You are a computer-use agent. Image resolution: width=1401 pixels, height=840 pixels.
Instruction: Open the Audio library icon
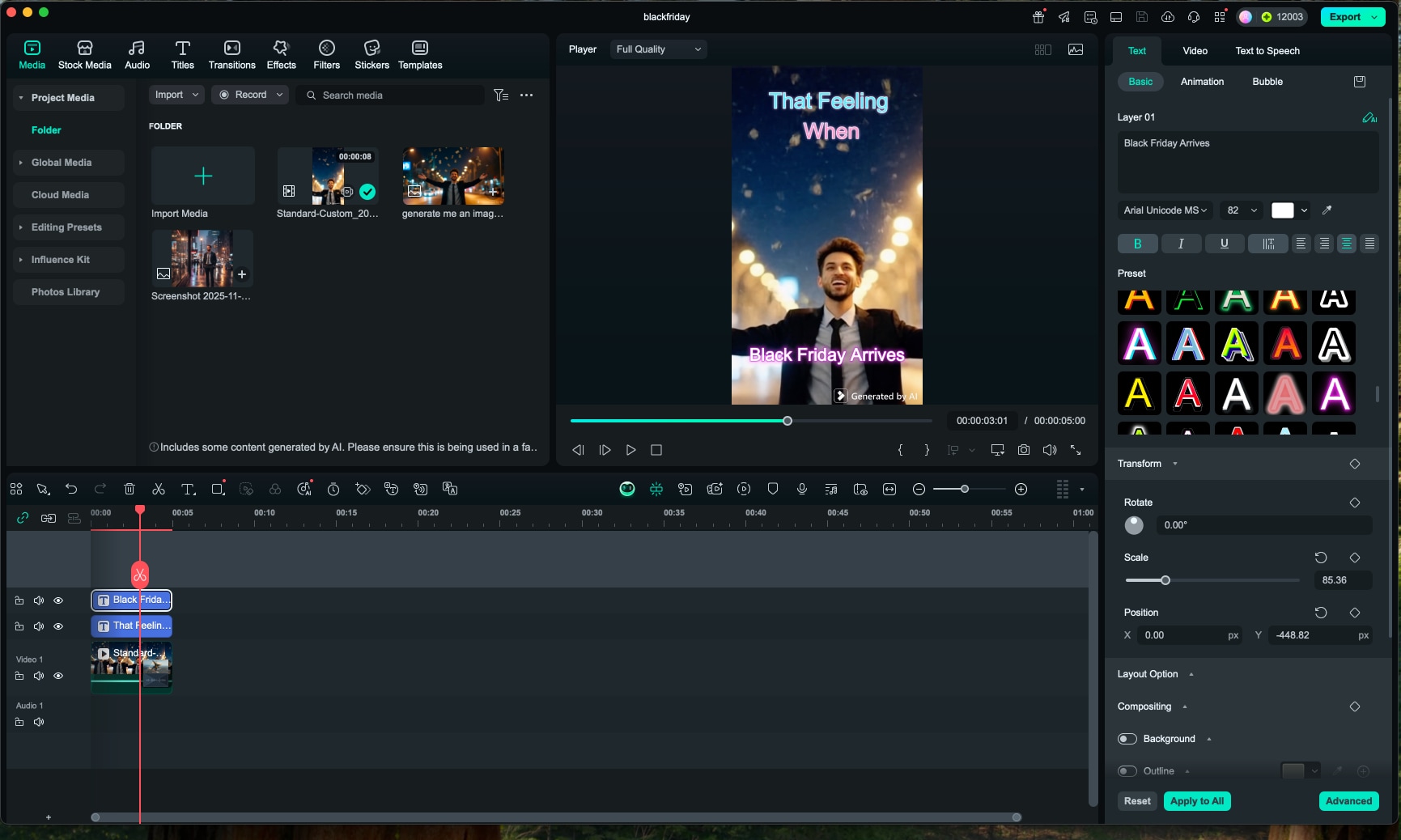click(x=137, y=54)
